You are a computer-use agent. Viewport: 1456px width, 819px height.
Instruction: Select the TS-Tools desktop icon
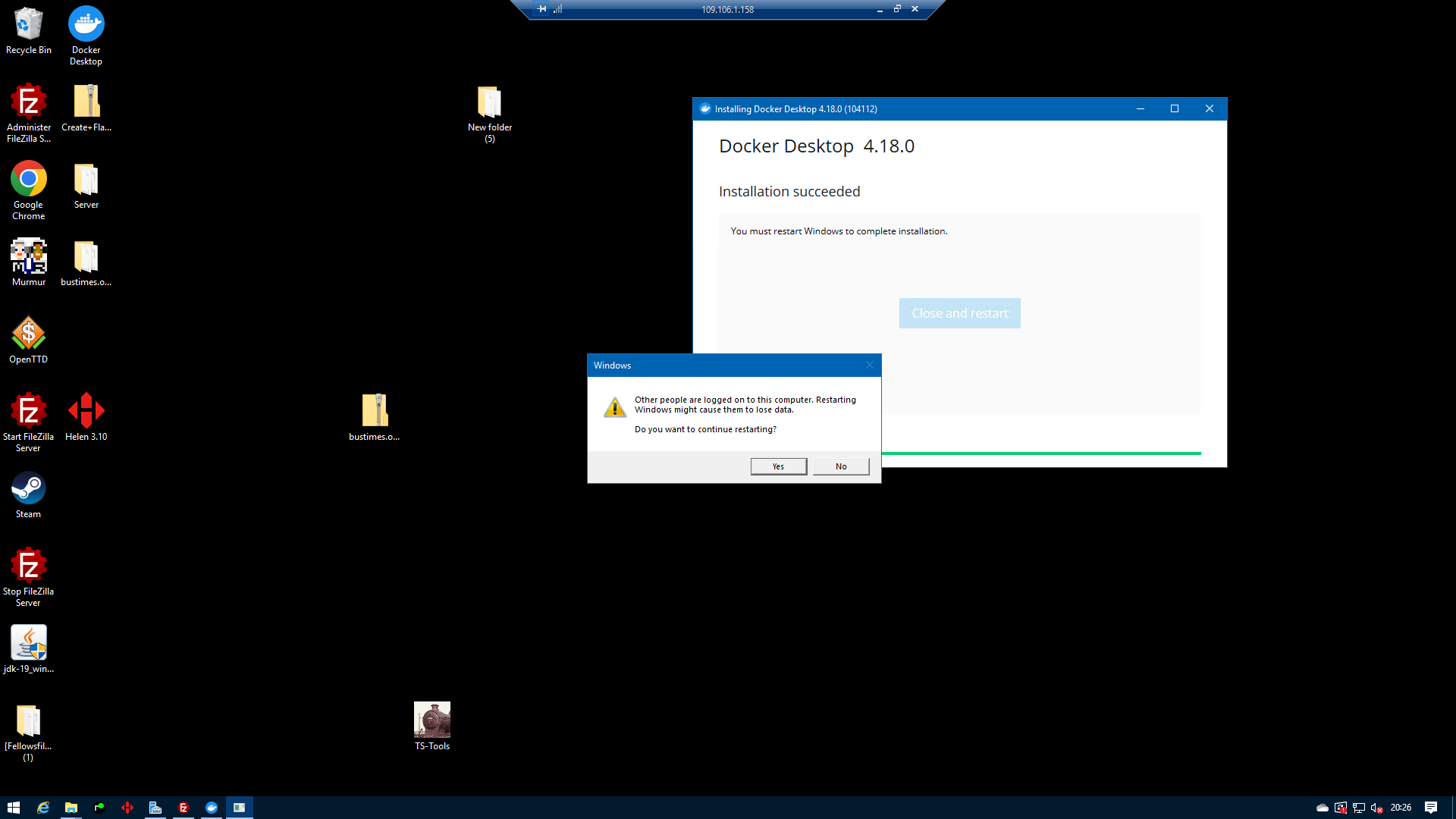[x=431, y=726]
